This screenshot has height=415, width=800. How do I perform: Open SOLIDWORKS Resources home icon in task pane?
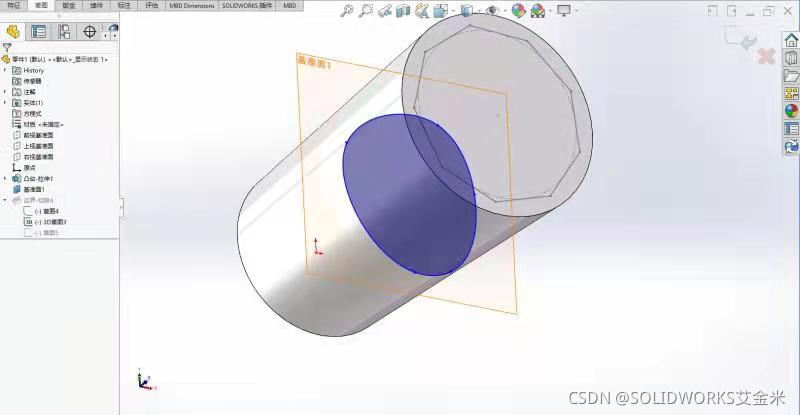(x=791, y=40)
